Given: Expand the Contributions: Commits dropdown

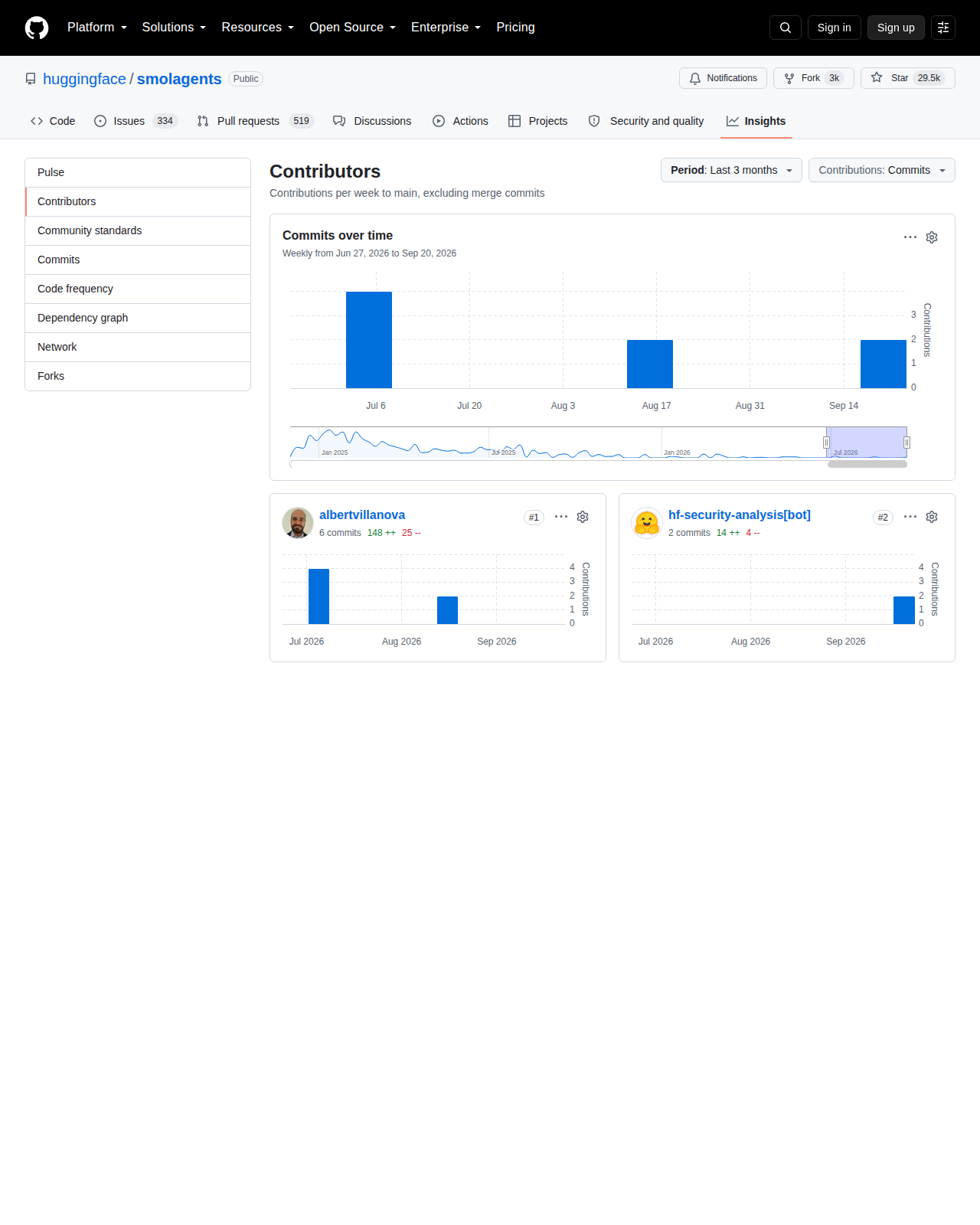Looking at the screenshot, I should [x=882, y=170].
